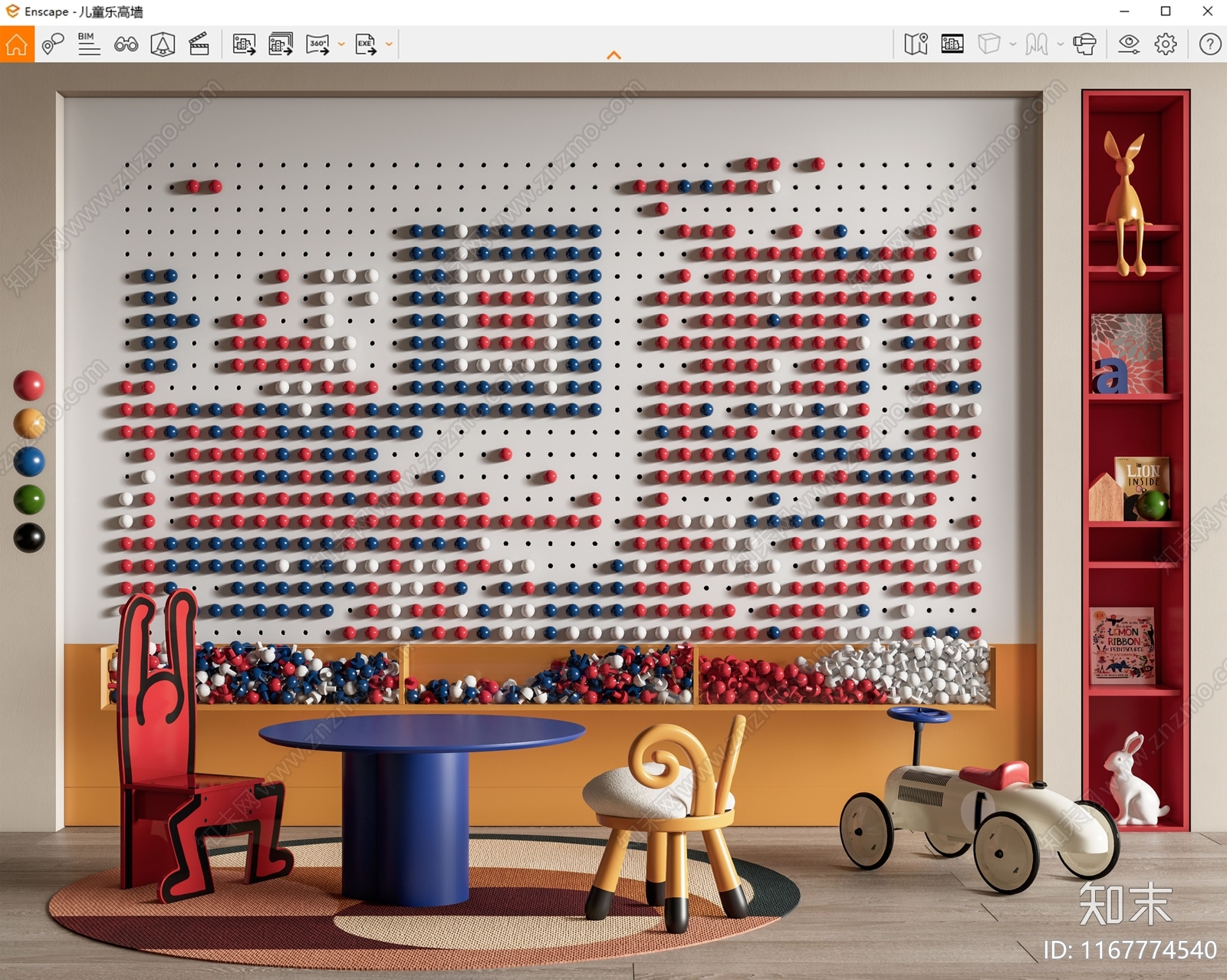The image size is (1227, 980).
Task: Open the video editor clapperboard icon
Action: pos(199,44)
